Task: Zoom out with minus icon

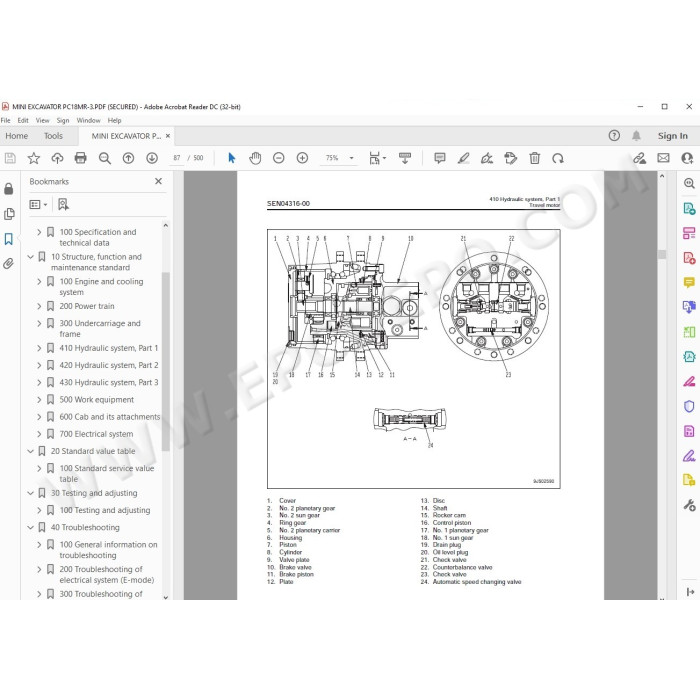Action: click(x=279, y=158)
